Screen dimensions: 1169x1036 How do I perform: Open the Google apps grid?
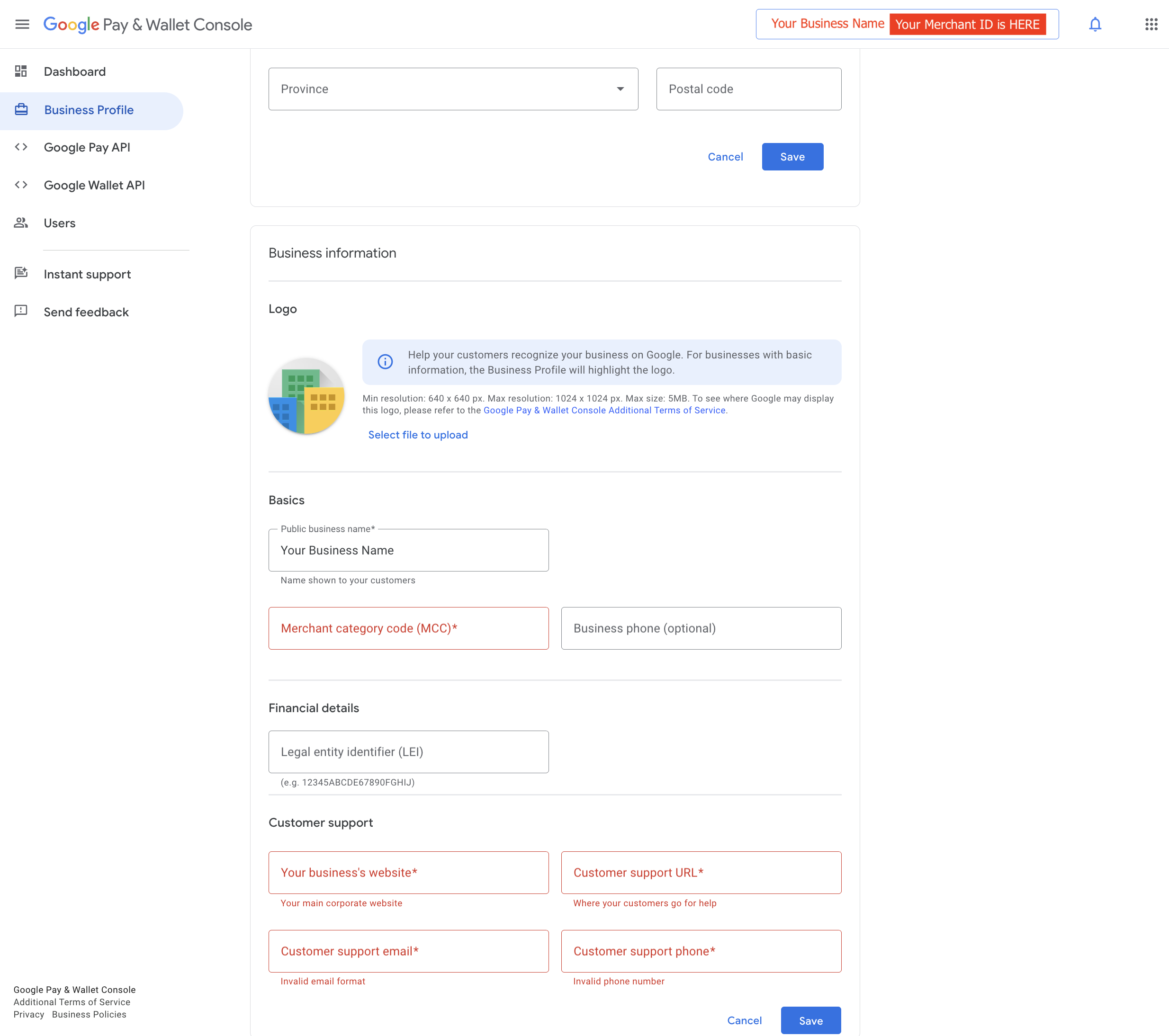1151,25
